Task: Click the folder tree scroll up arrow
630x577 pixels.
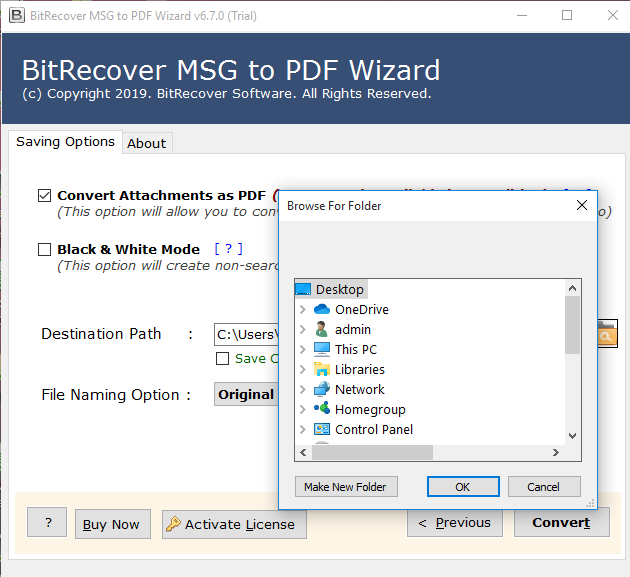Action: pos(572,288)
